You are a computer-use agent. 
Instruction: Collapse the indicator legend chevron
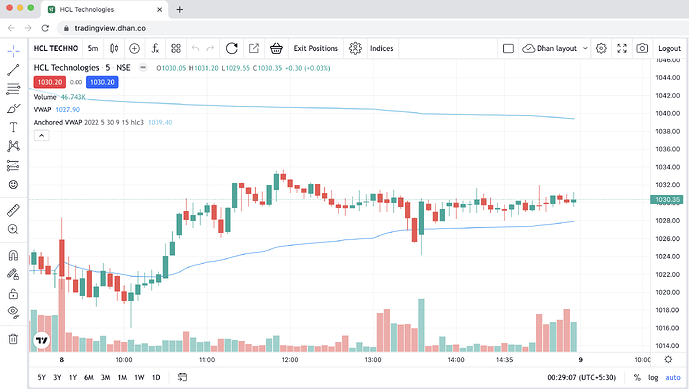click(x=41, y=135)
